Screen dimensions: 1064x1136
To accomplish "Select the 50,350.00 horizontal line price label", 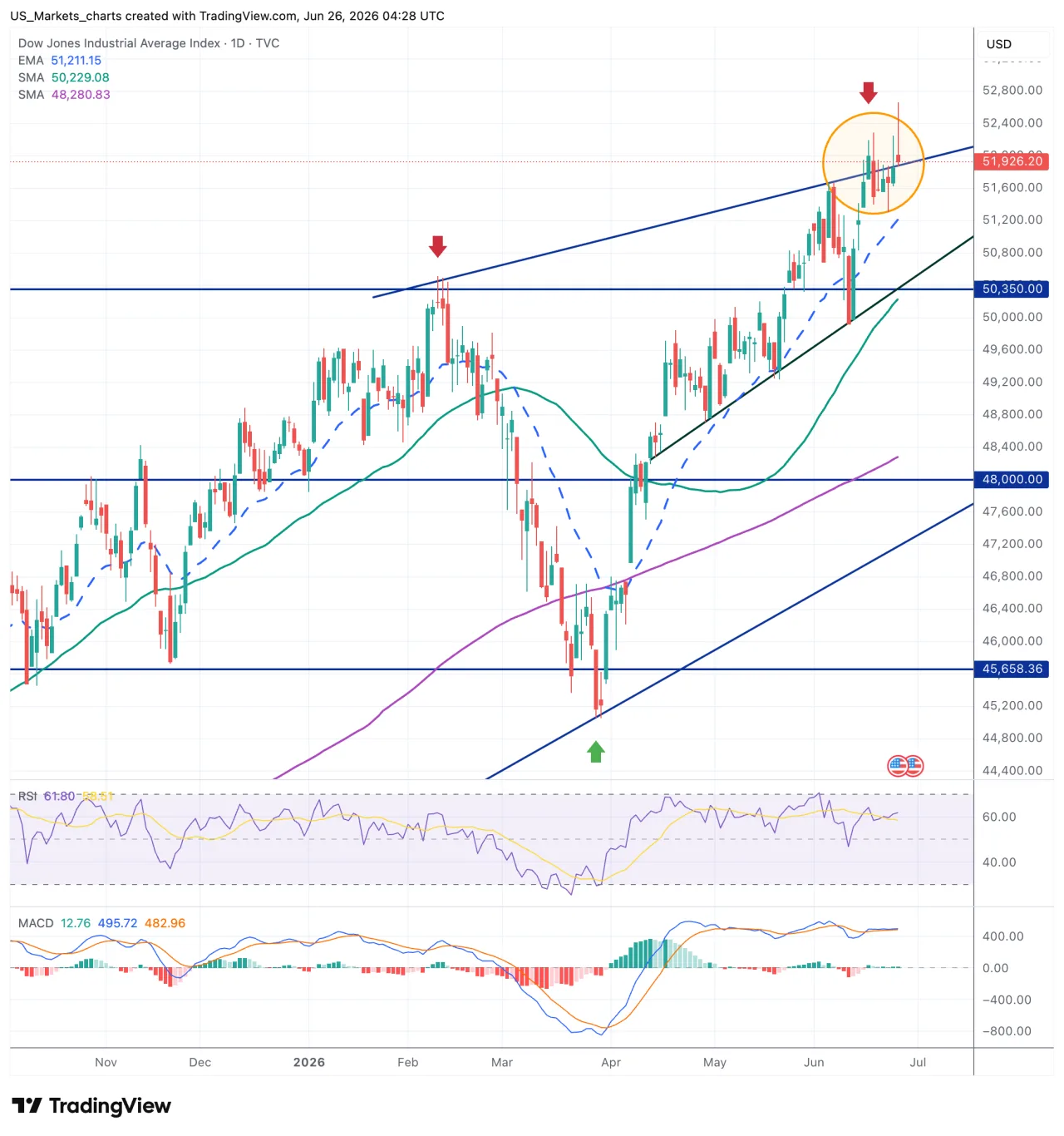I will [x=1011, y=289].
